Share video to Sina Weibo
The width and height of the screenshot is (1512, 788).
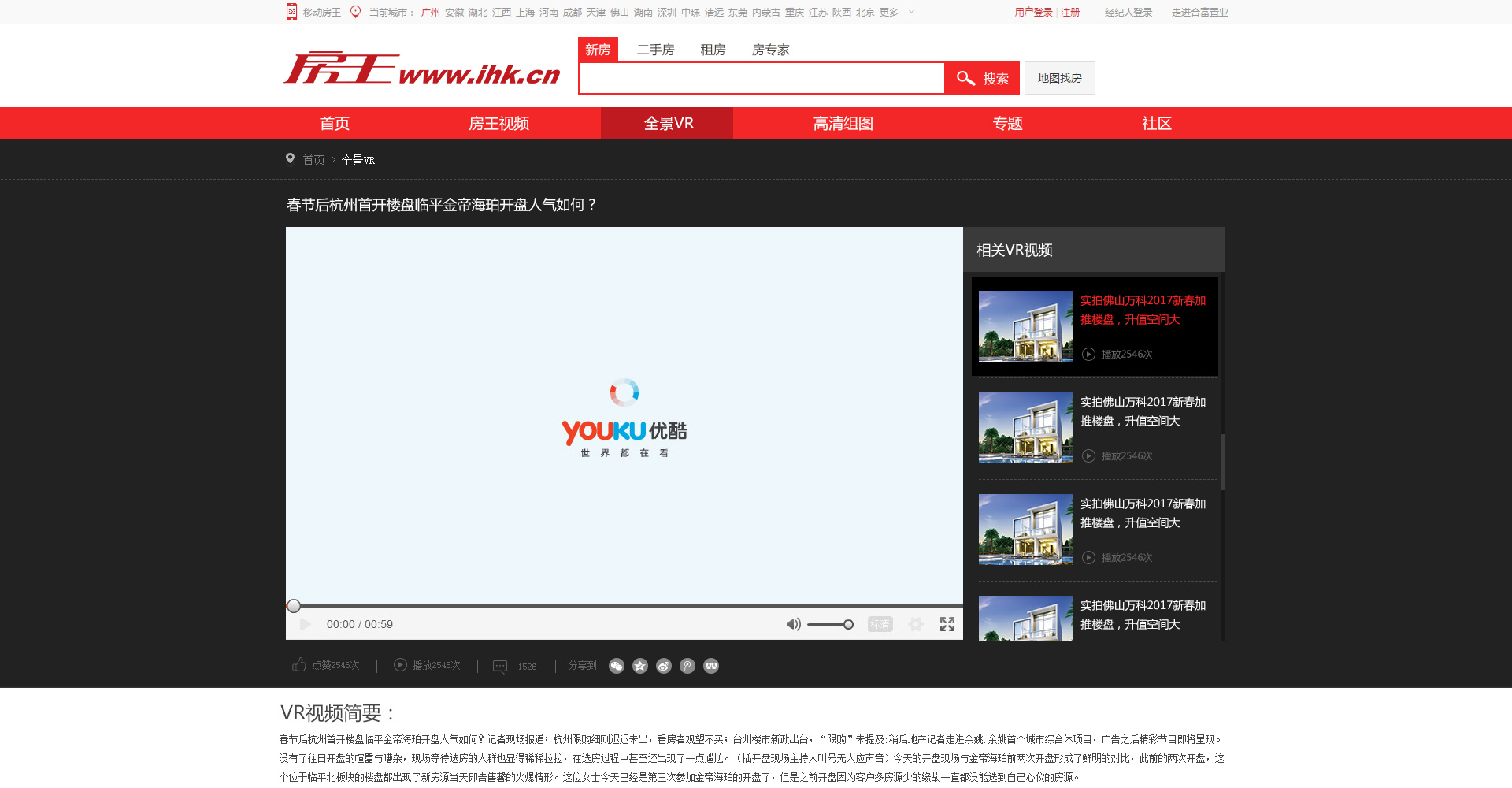click(664, 667)
